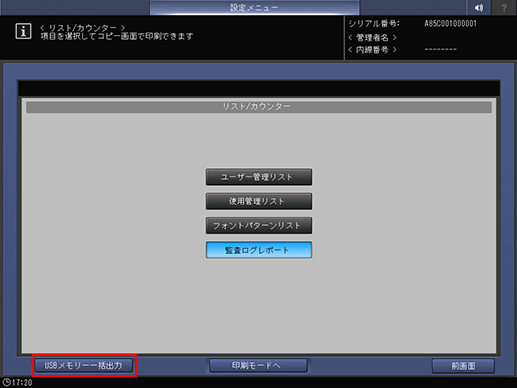Screen dimensions: 517x388
Task: Click USBメモリー一括出力 button
Action: pos(84,365)
